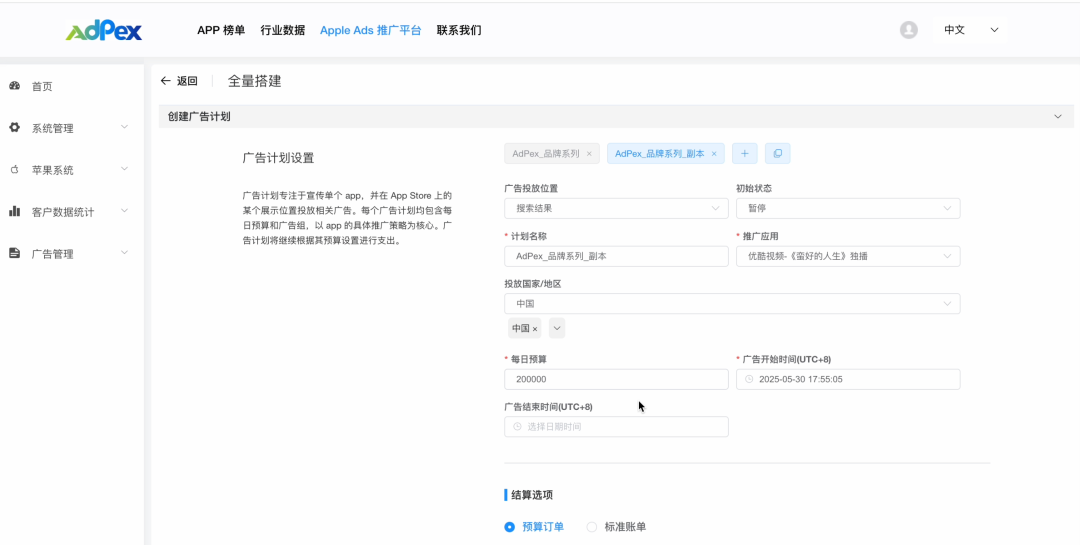The height and width of the screenshot is (545, 1080).
Task: Click the plus icon to add campaign
Action: coord(744,153)
